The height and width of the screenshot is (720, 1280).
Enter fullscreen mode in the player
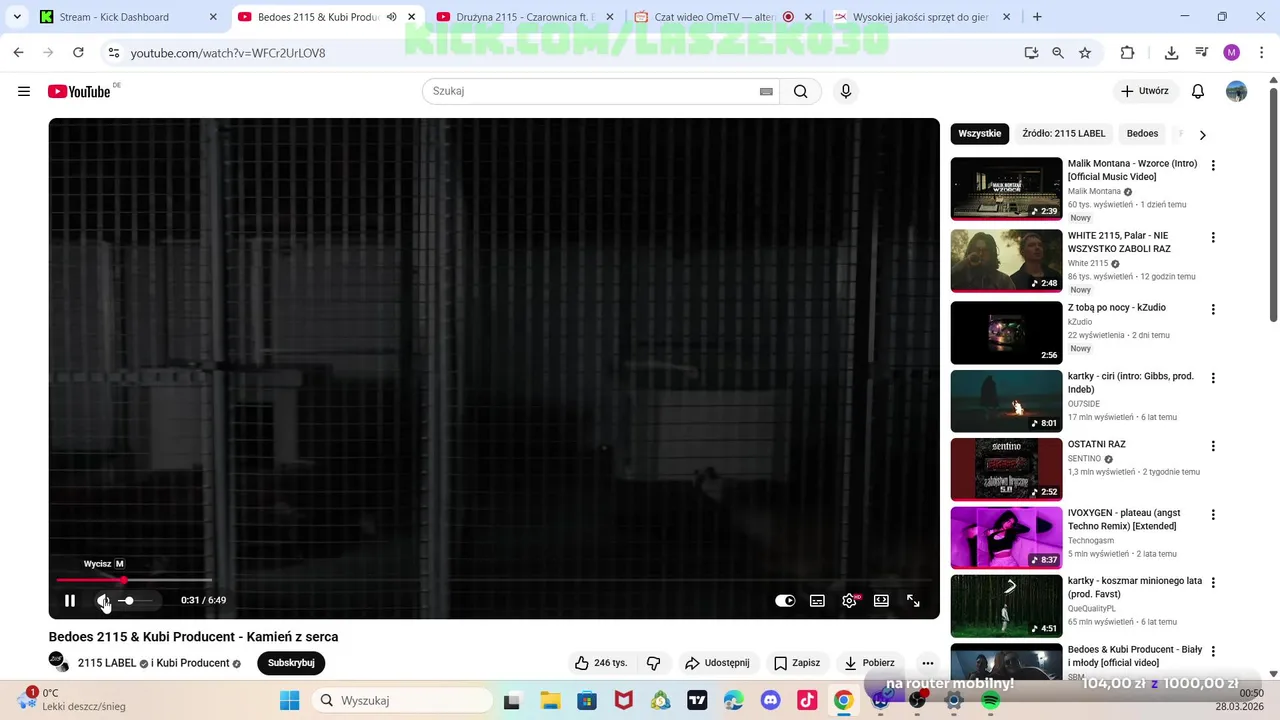pos(913,601)
